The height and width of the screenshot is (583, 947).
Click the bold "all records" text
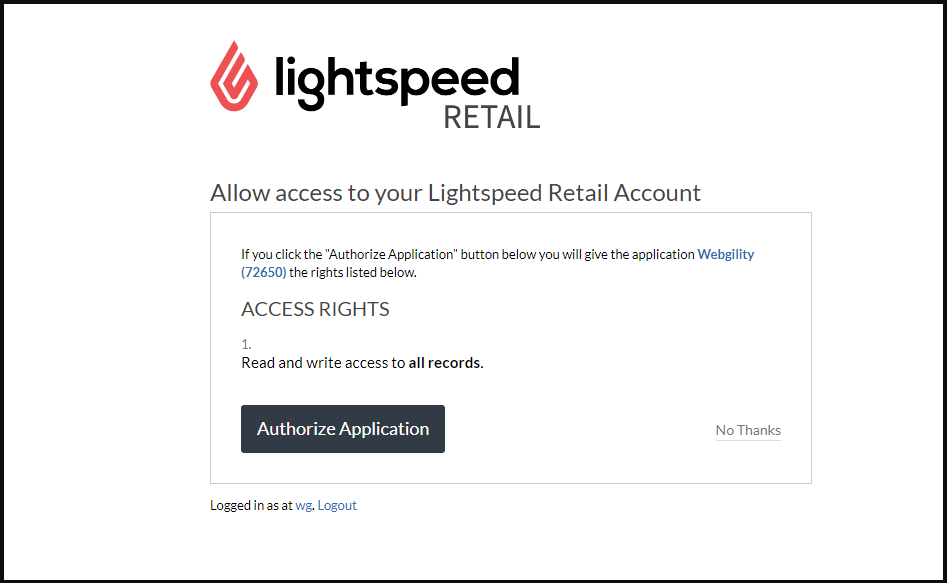pyautogui.click(x=445, y=363)
